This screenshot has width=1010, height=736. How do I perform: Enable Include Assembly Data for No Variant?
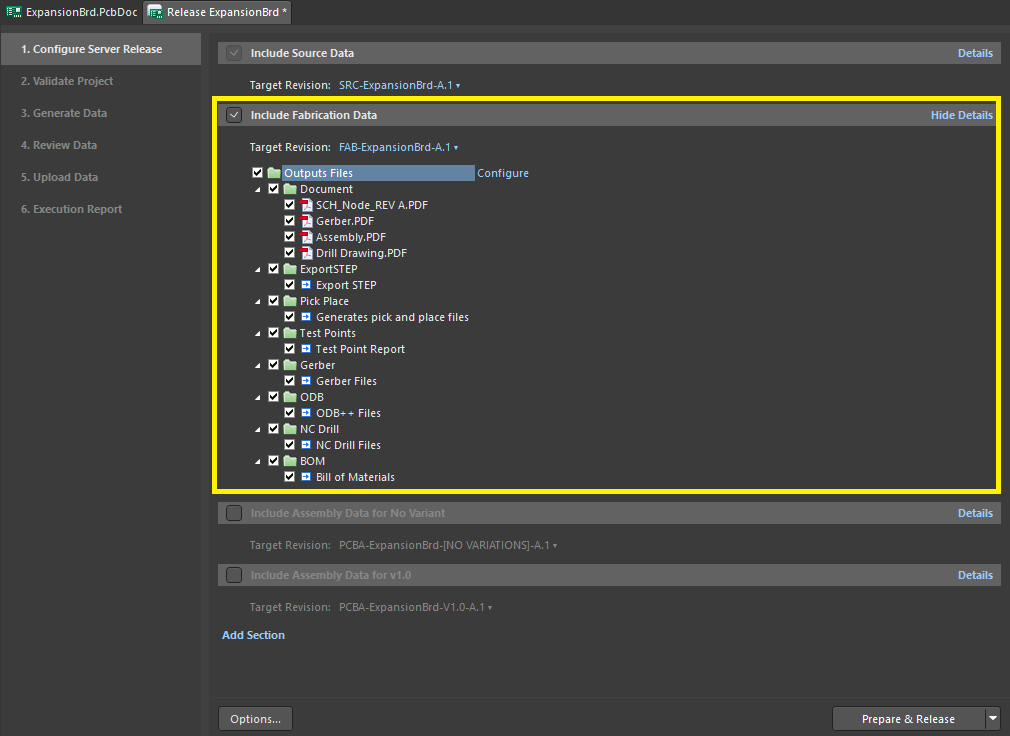pyautogui.click(x=234, y=513)
